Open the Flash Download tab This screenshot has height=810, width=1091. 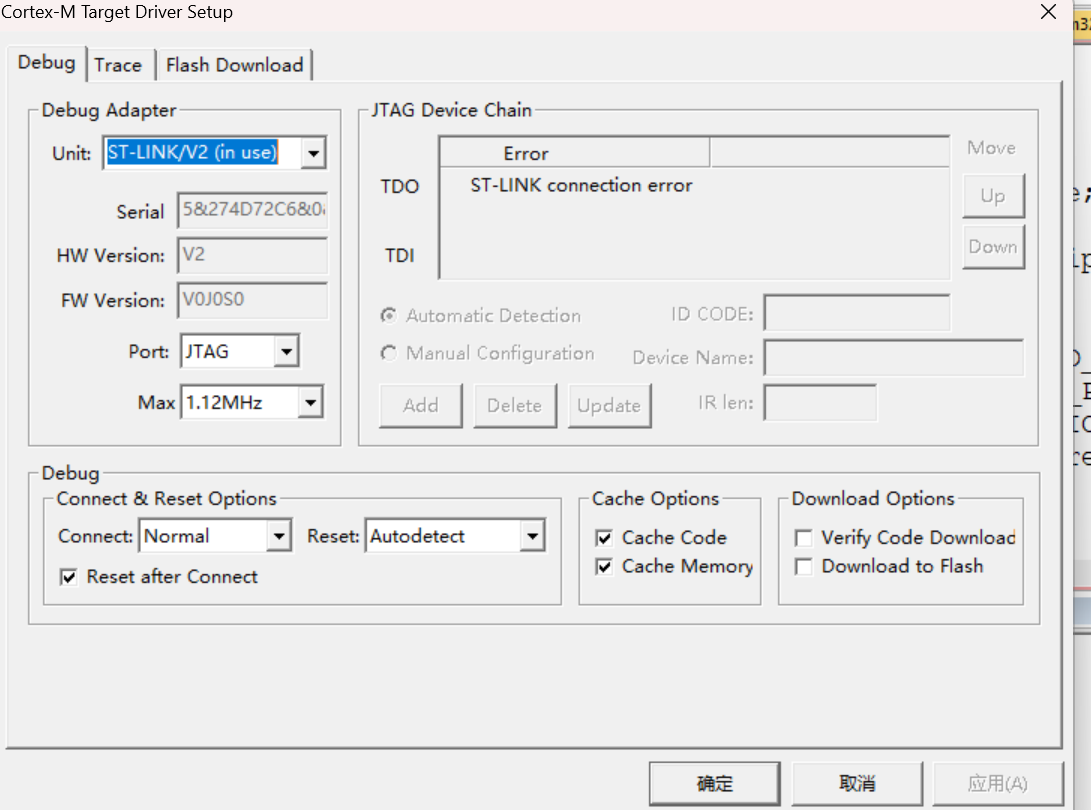pos(234,65)
